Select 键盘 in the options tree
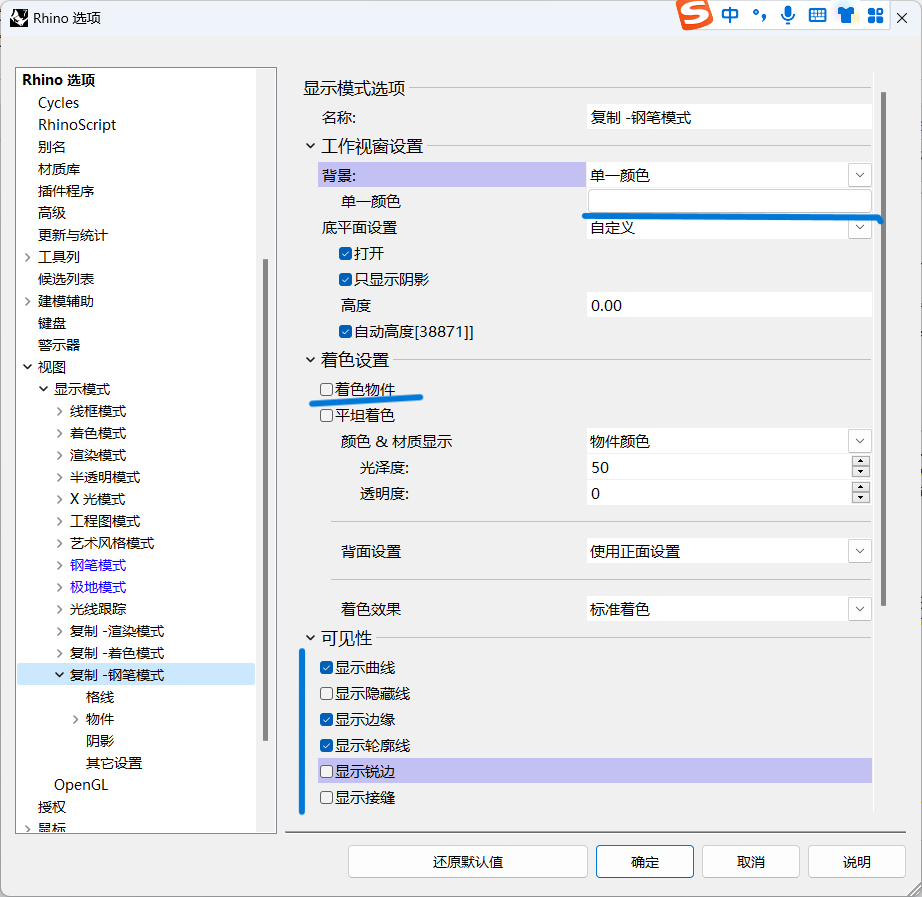Viewport: 922px width, 897px height. point(52,323)
